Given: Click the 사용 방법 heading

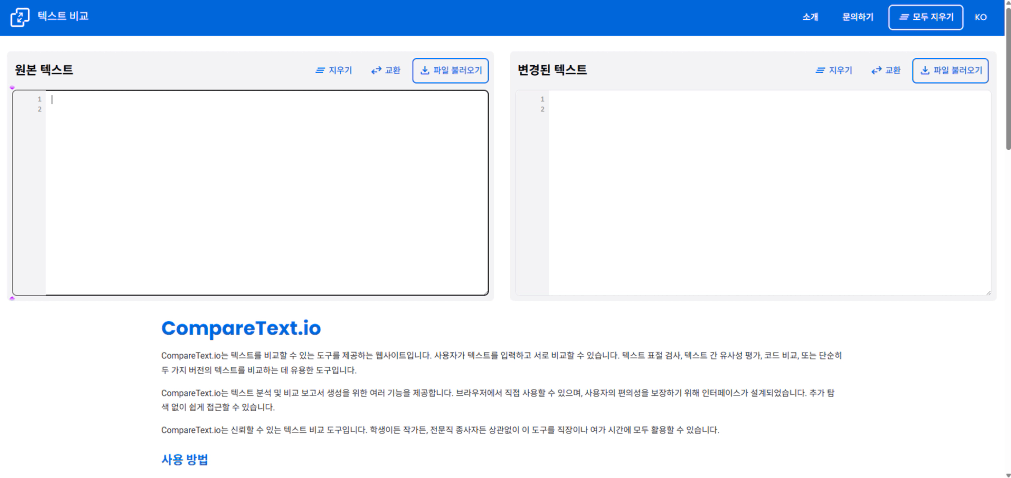Looking at the screenshot, I should point(184,460).
